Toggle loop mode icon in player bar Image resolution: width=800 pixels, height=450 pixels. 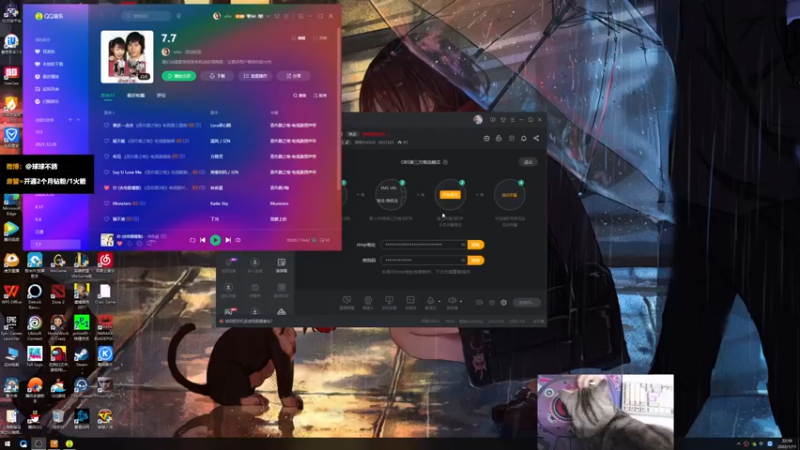(192, 240)
